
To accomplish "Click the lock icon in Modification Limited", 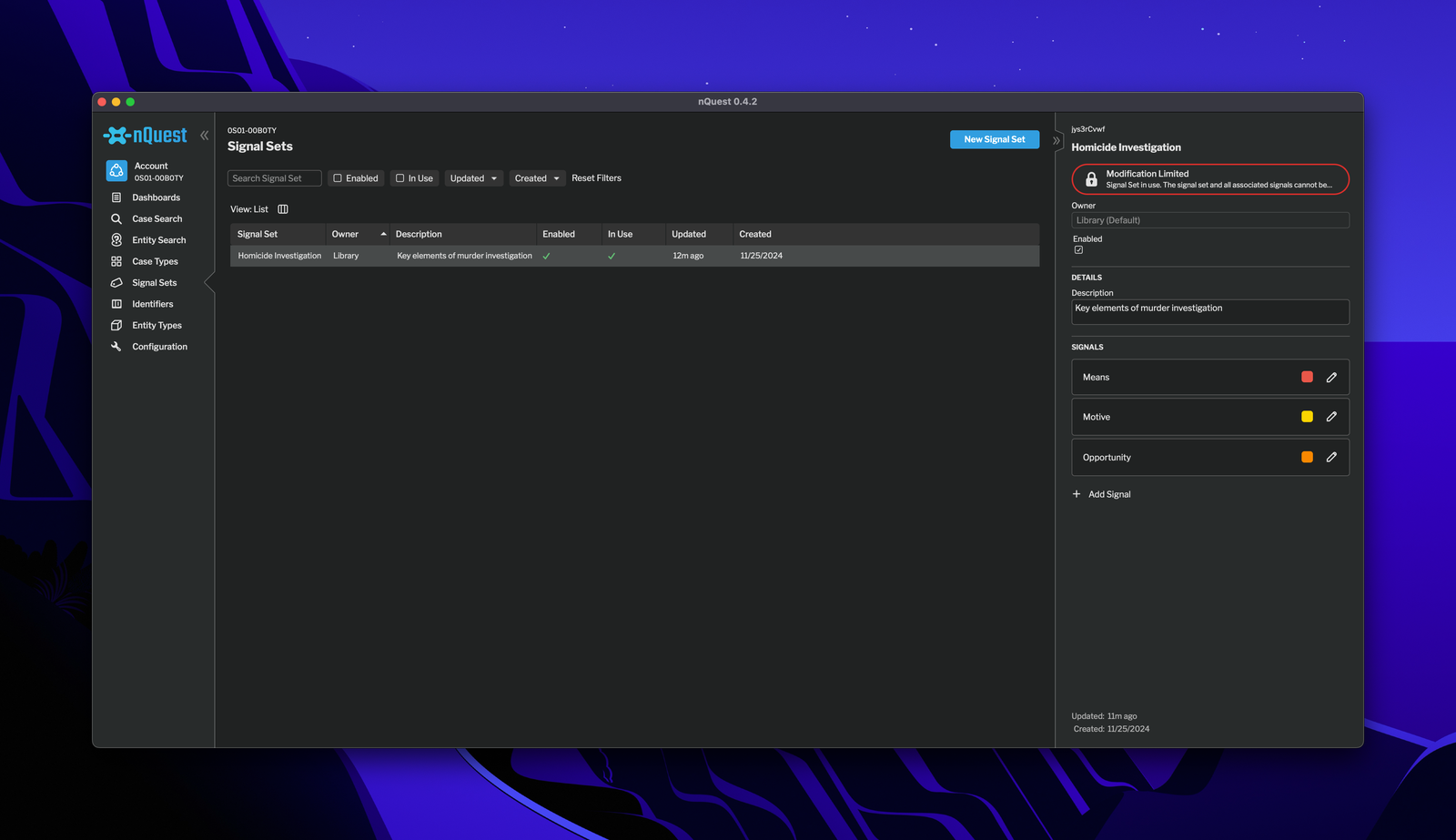I will [x=1091, y=179].
